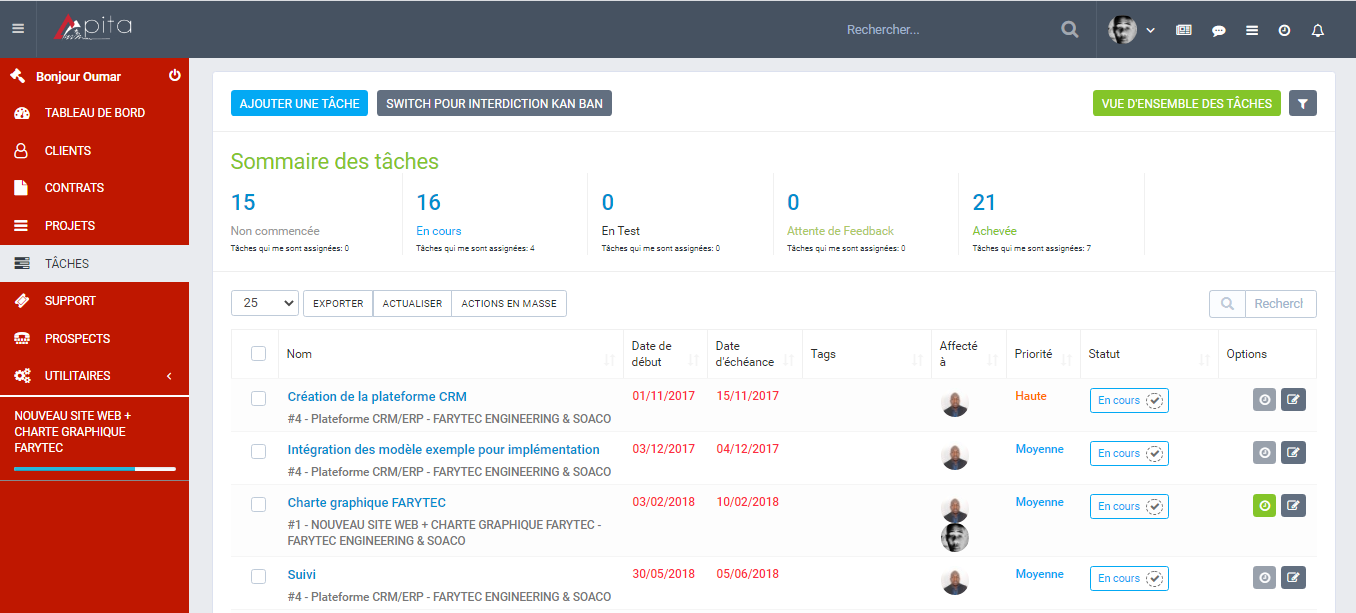Screen dimensions: 1356x613
Task: Click second assignee avatar on Charte graphique
Action: pyautogui.click(x=955, y=537)
